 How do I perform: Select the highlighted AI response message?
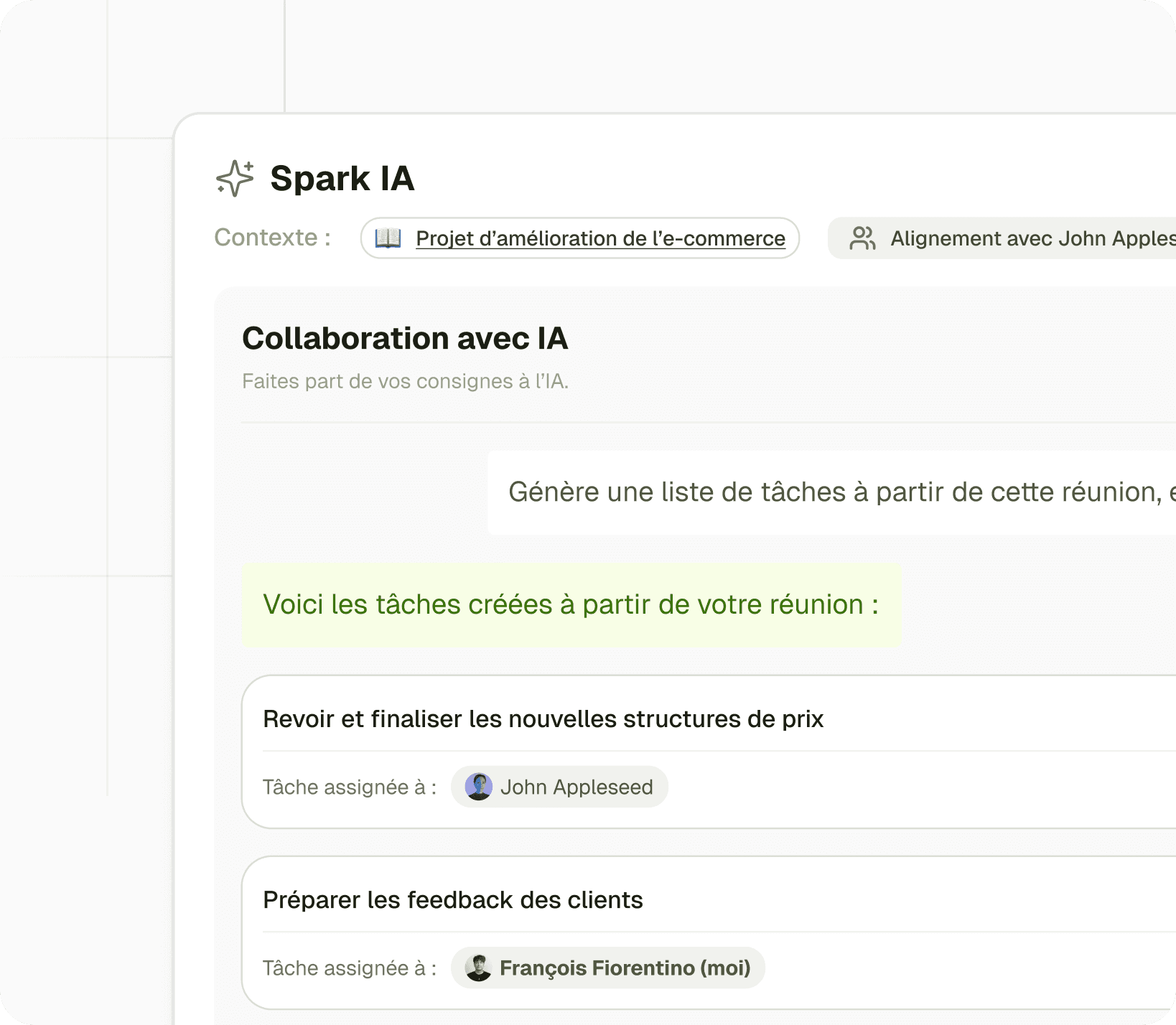571,604
